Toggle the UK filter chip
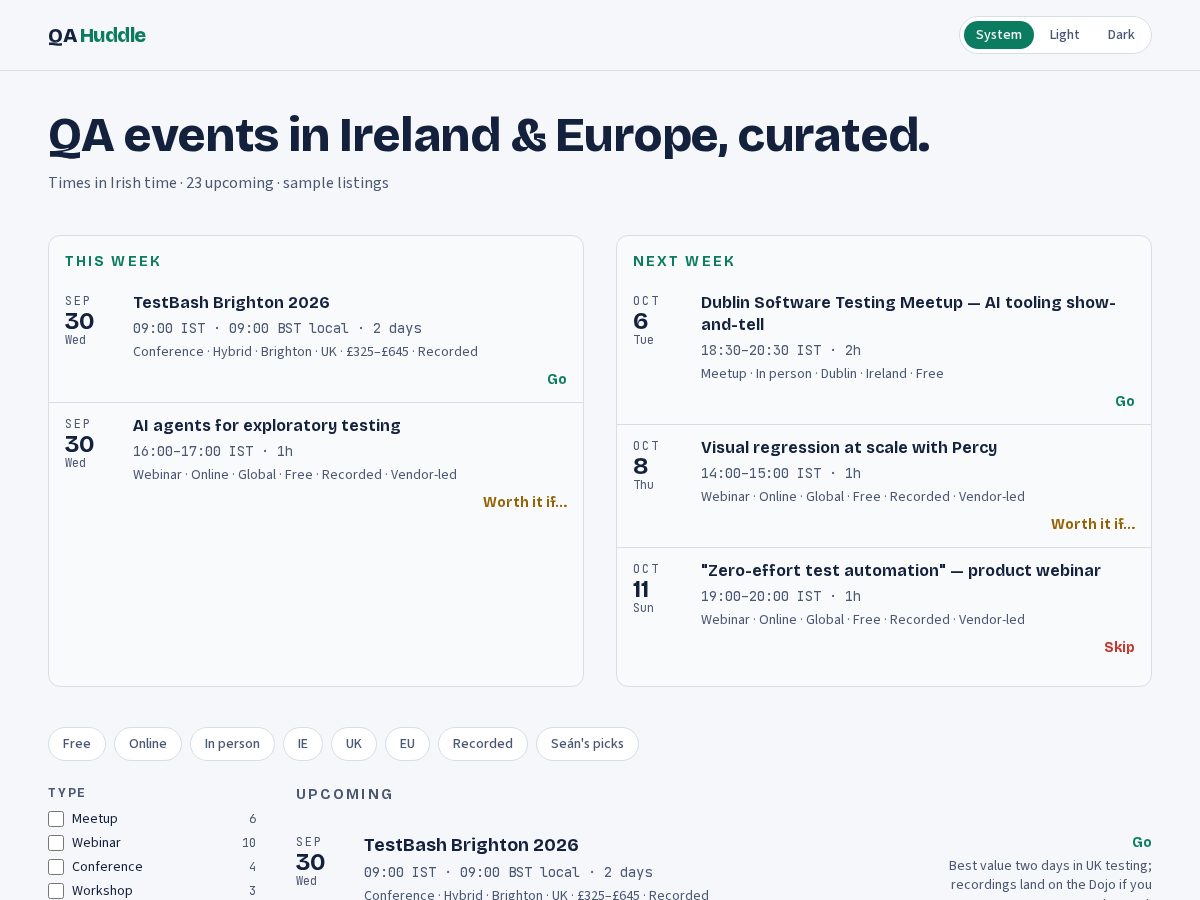Viewport: 1200px width, 900px height. (x=354, y=744)
